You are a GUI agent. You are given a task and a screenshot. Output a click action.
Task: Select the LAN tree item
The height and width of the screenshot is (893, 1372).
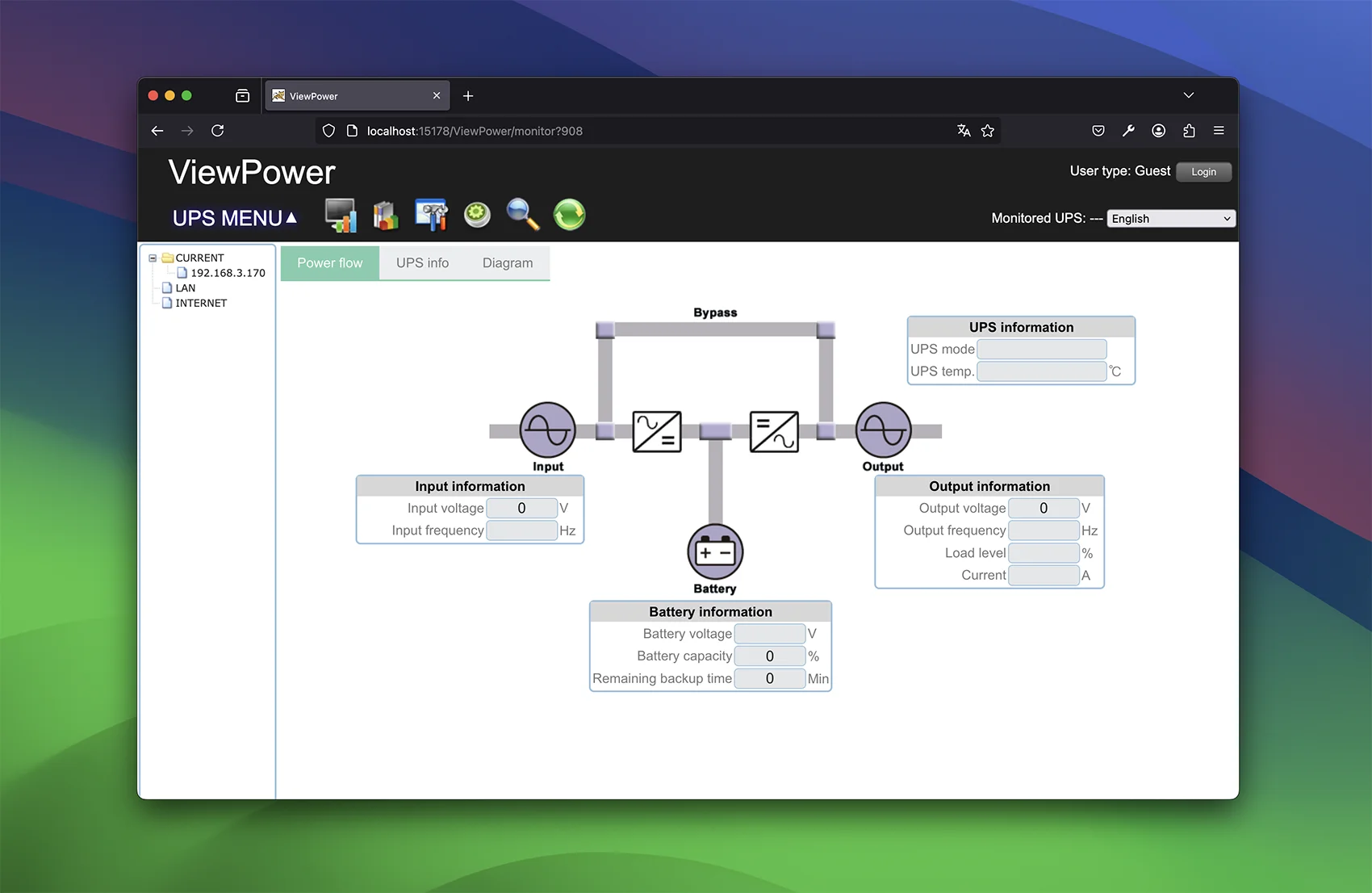[186, 288]
